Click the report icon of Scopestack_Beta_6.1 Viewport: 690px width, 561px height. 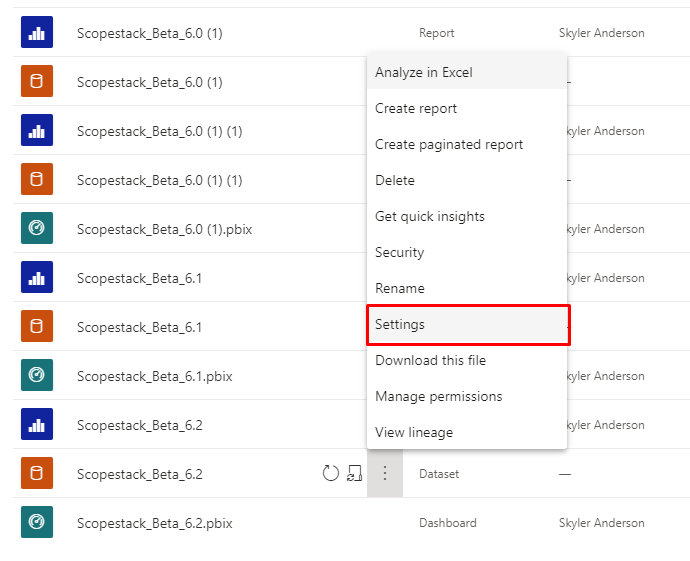coord(37,277)
